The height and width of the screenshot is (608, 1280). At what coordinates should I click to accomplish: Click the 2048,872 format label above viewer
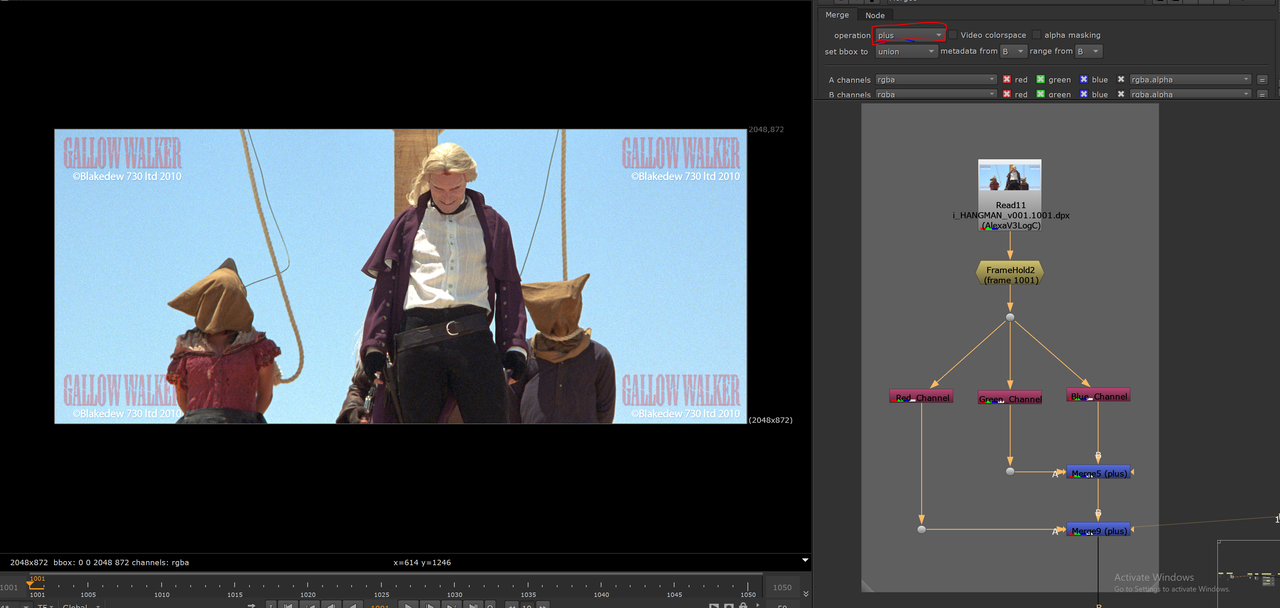click(766, 130)
